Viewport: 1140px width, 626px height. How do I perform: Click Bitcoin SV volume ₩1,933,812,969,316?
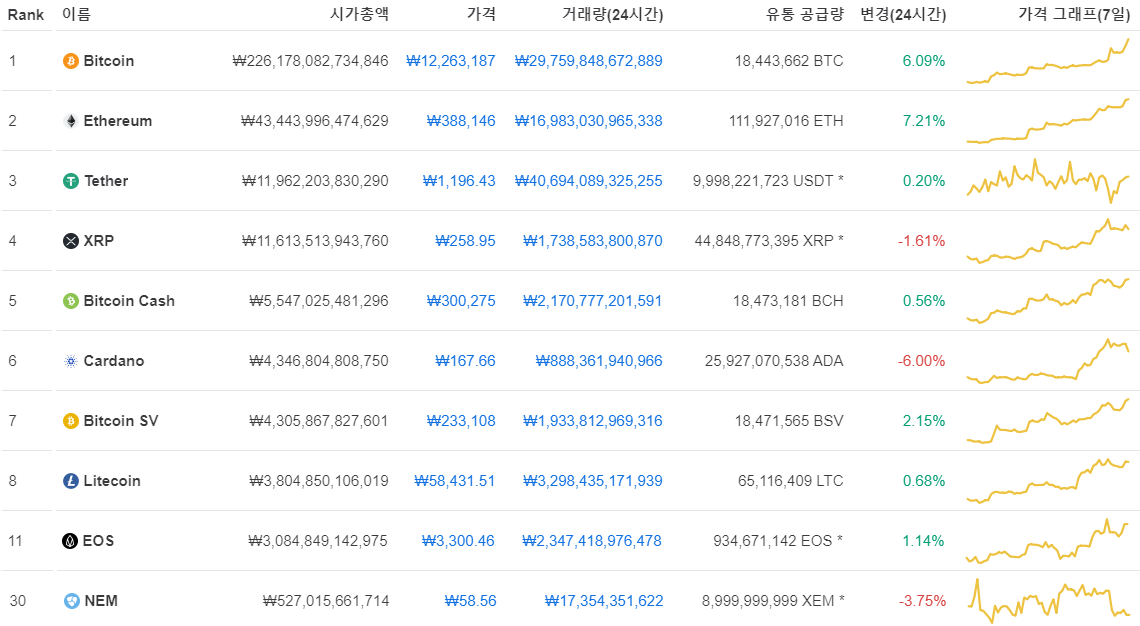coord(593,421)
